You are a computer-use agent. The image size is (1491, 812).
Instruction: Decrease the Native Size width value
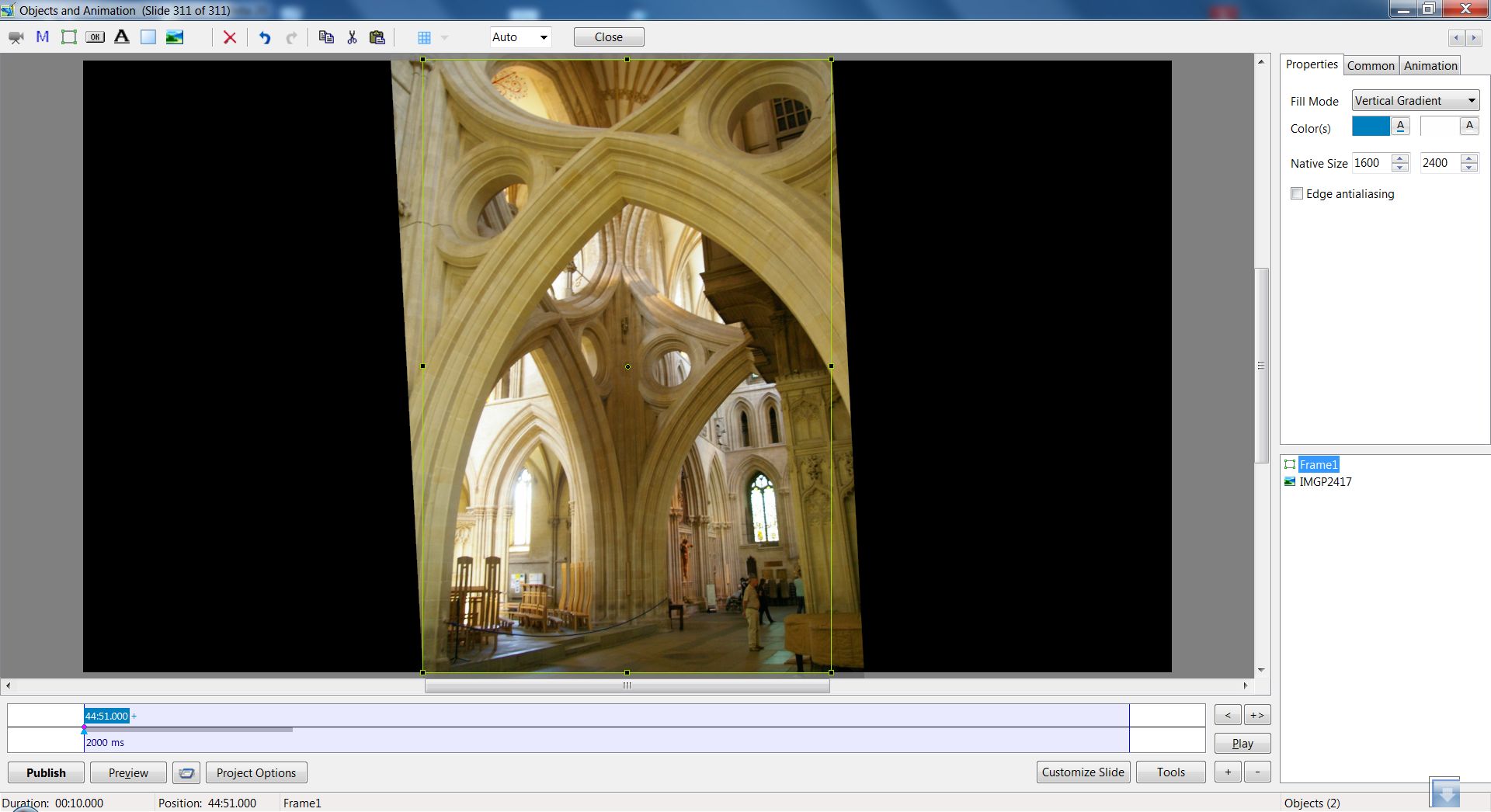(1400, 168)
